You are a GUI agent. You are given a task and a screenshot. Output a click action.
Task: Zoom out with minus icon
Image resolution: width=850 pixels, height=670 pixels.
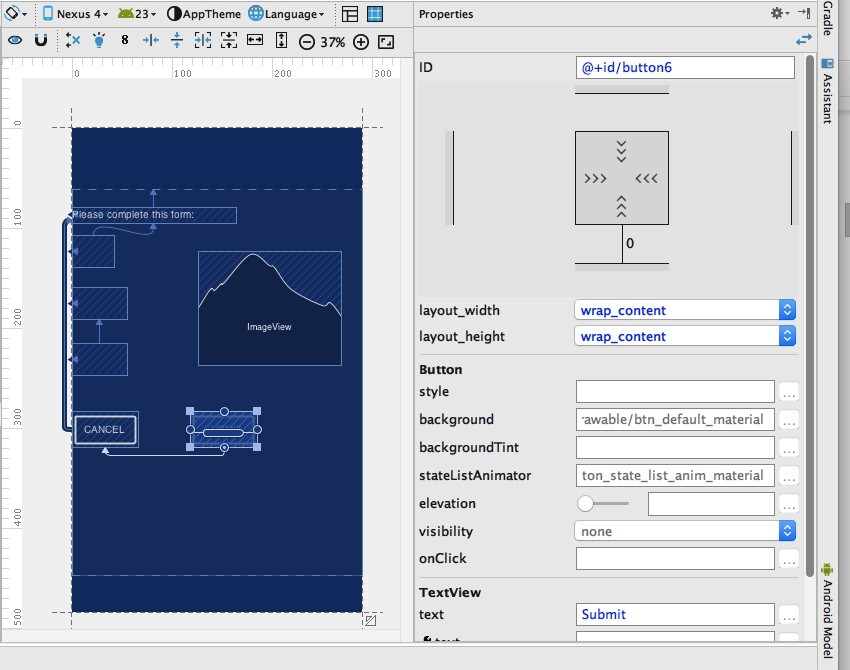(x=307, y=42)
